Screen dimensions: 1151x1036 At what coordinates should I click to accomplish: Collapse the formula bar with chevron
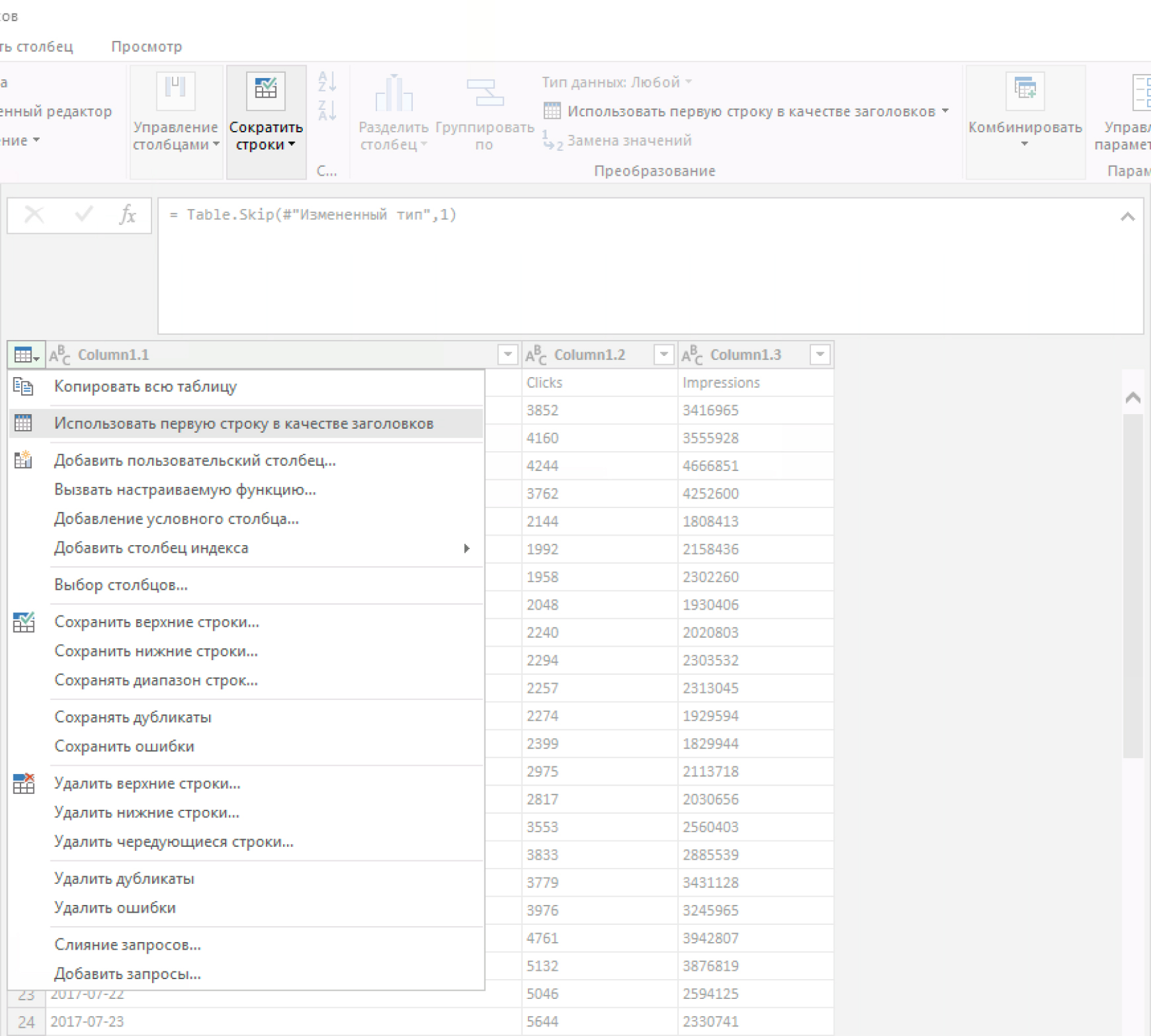tap(1127, 217)
